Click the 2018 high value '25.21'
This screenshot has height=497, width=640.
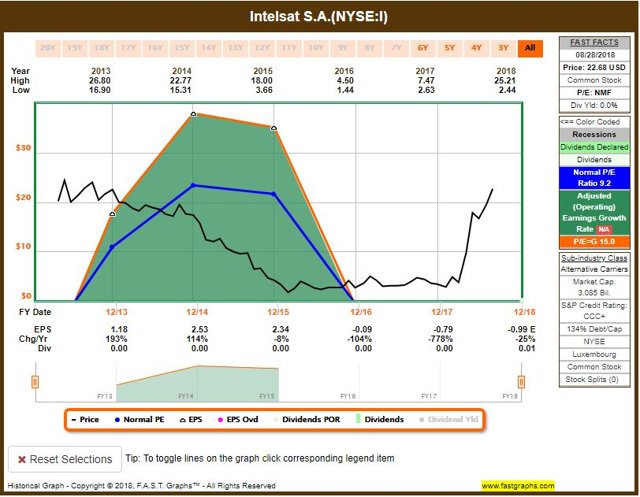(x=505, y=81)
